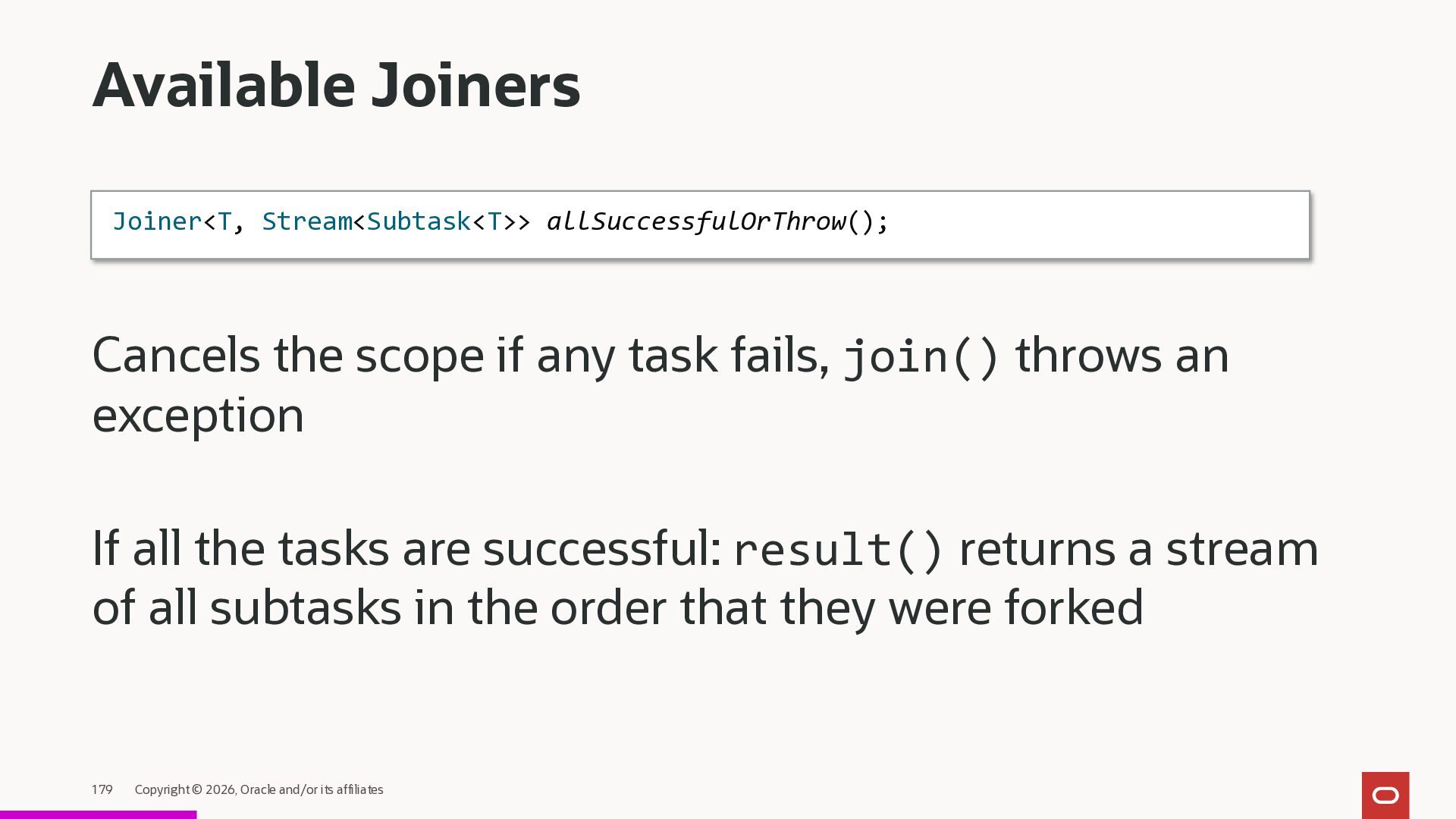Image resolution: width=1456 pixels, height=819 pixels.
Task: Click the word "fails," before join()
Action: coord(780,355)
